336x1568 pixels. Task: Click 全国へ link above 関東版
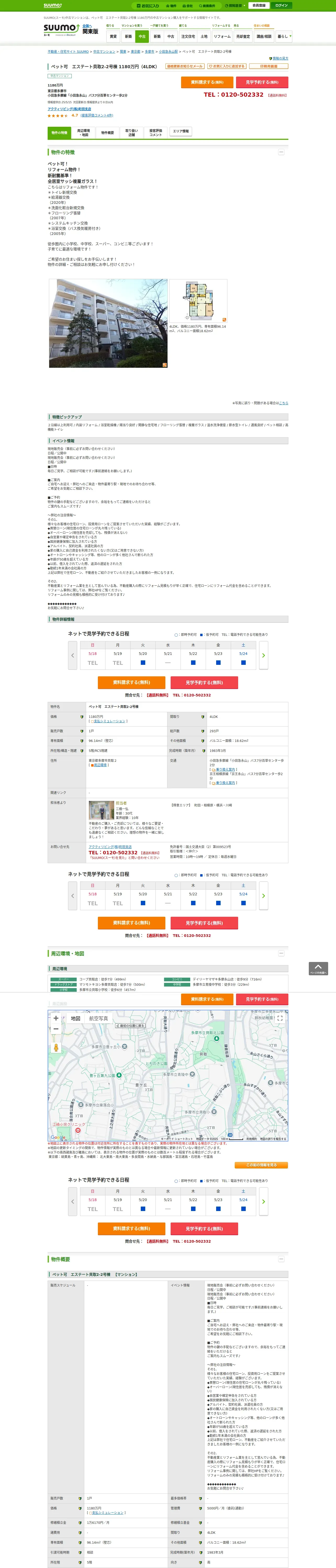[87, 26]
